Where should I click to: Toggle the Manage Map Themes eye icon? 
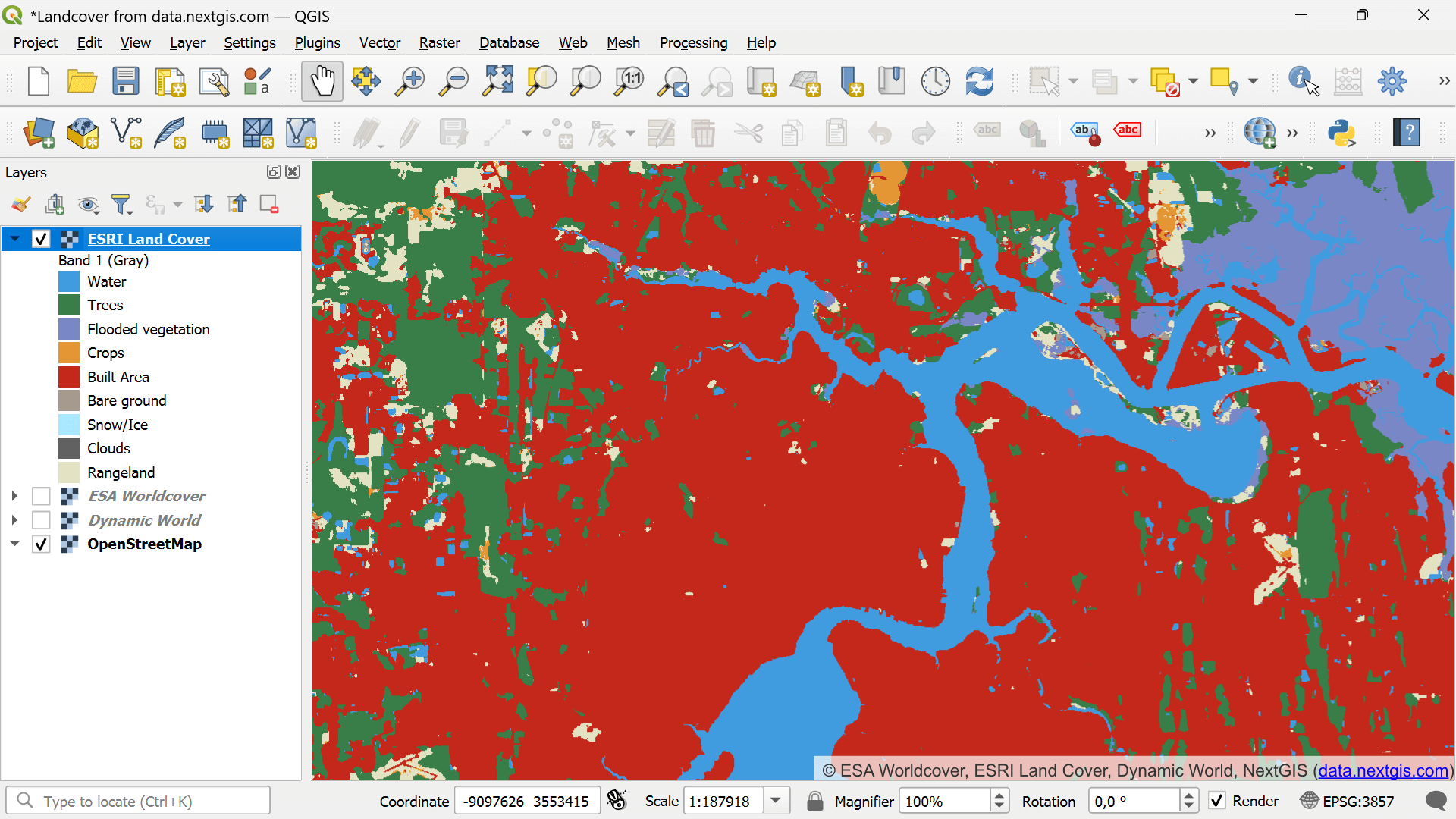coord(88,204)
